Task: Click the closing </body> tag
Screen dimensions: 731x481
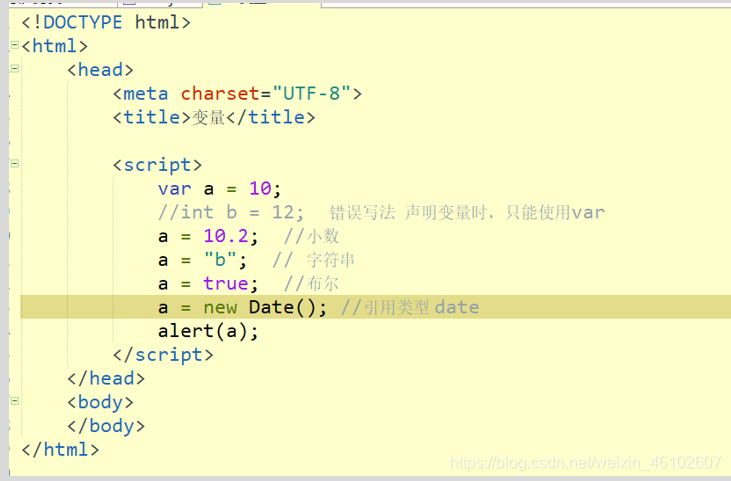Action: [x=106, y=426]
